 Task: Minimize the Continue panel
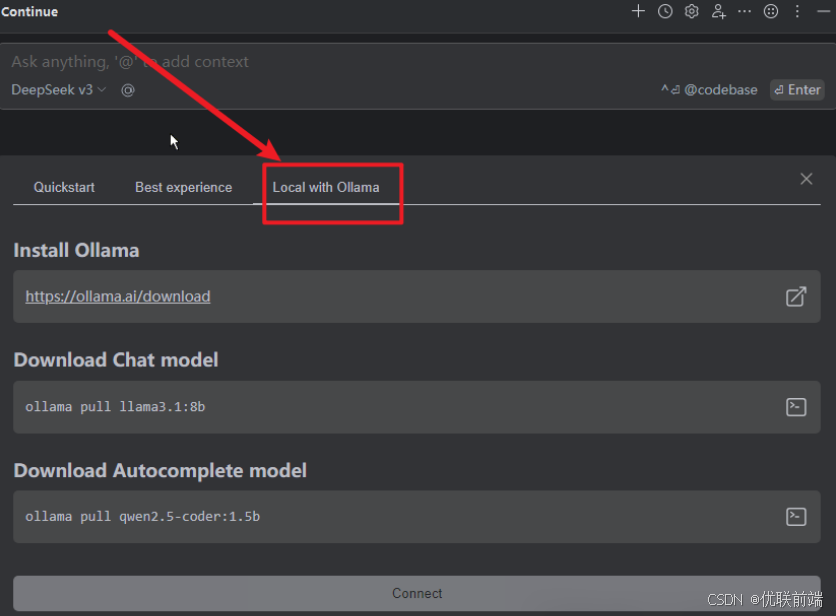click(824, 11)
